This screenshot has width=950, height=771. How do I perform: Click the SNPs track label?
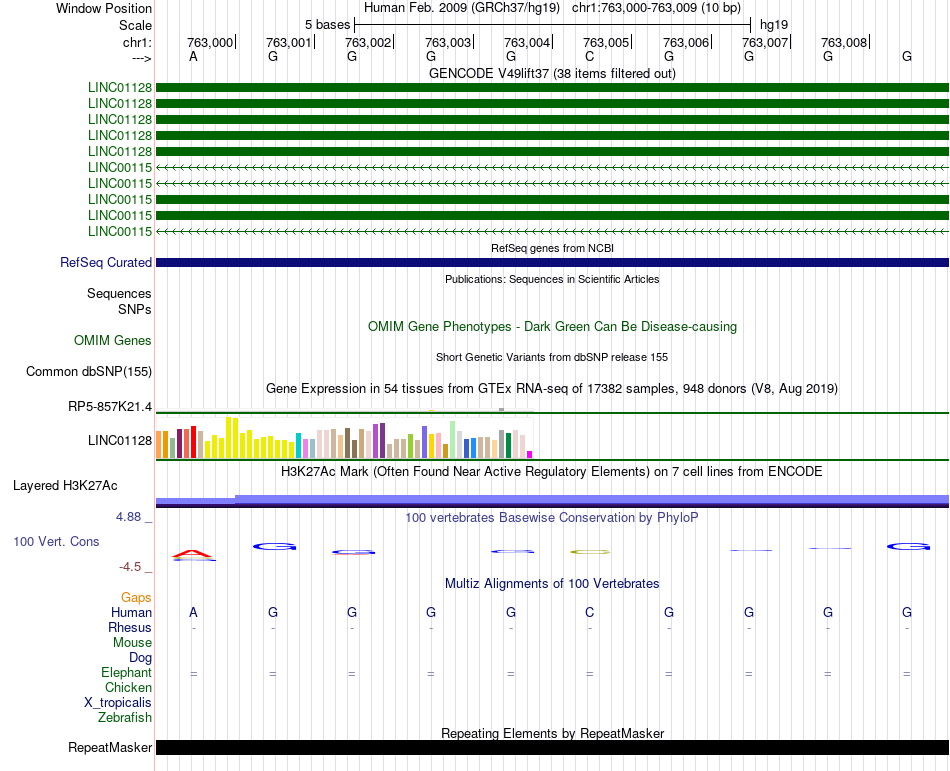pyautogui.click(x=135, y=309)
